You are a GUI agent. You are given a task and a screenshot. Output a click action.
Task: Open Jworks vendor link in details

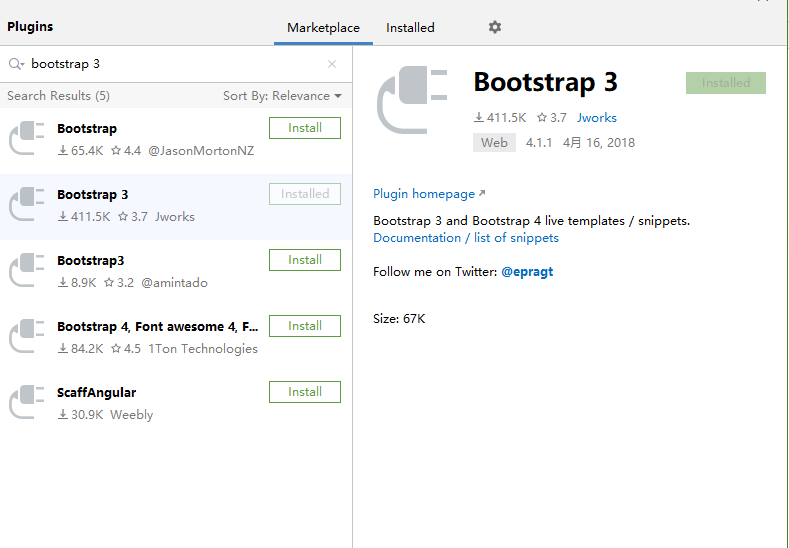597,117
